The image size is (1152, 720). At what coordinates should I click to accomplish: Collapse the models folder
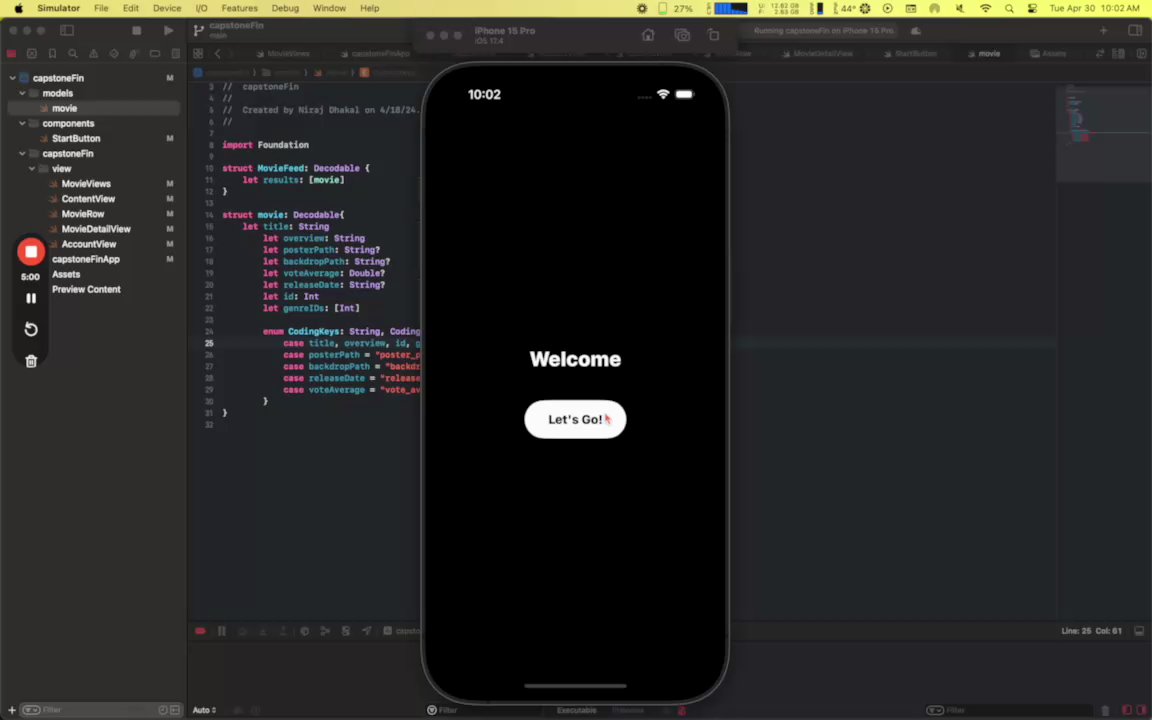click(22, 93)
